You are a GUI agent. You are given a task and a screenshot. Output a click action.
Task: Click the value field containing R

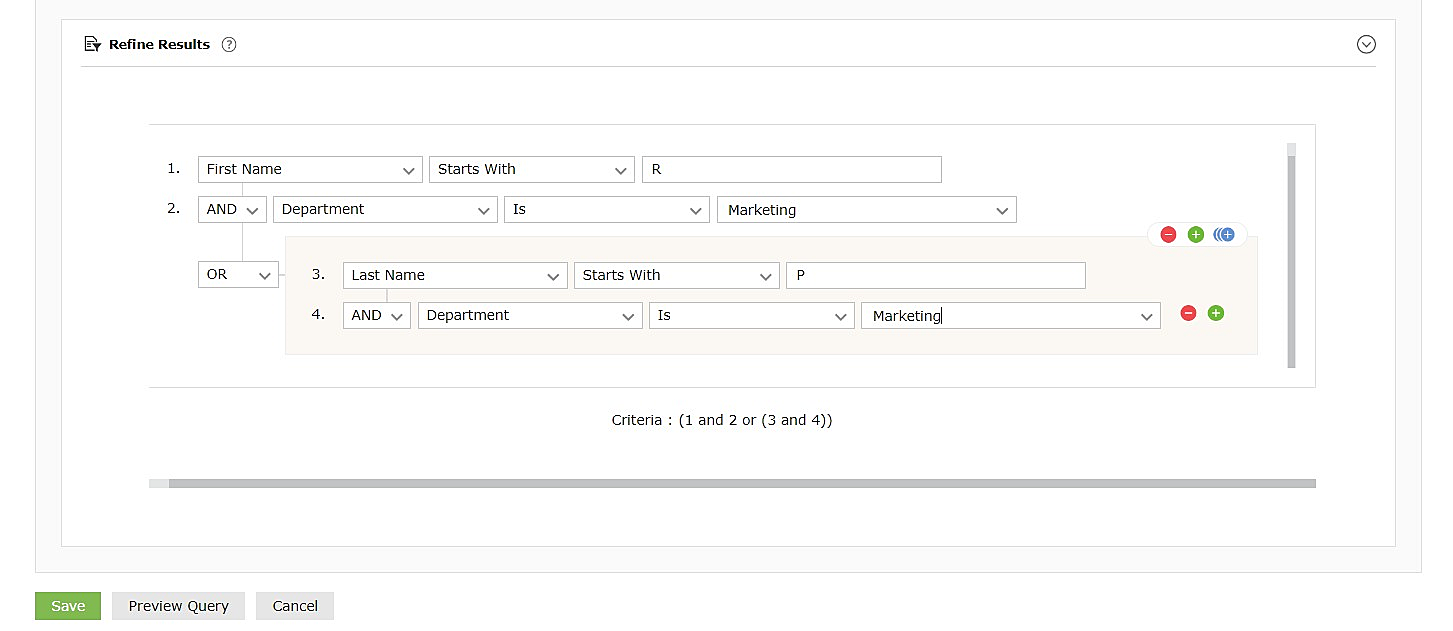click(x=791, y=170)
